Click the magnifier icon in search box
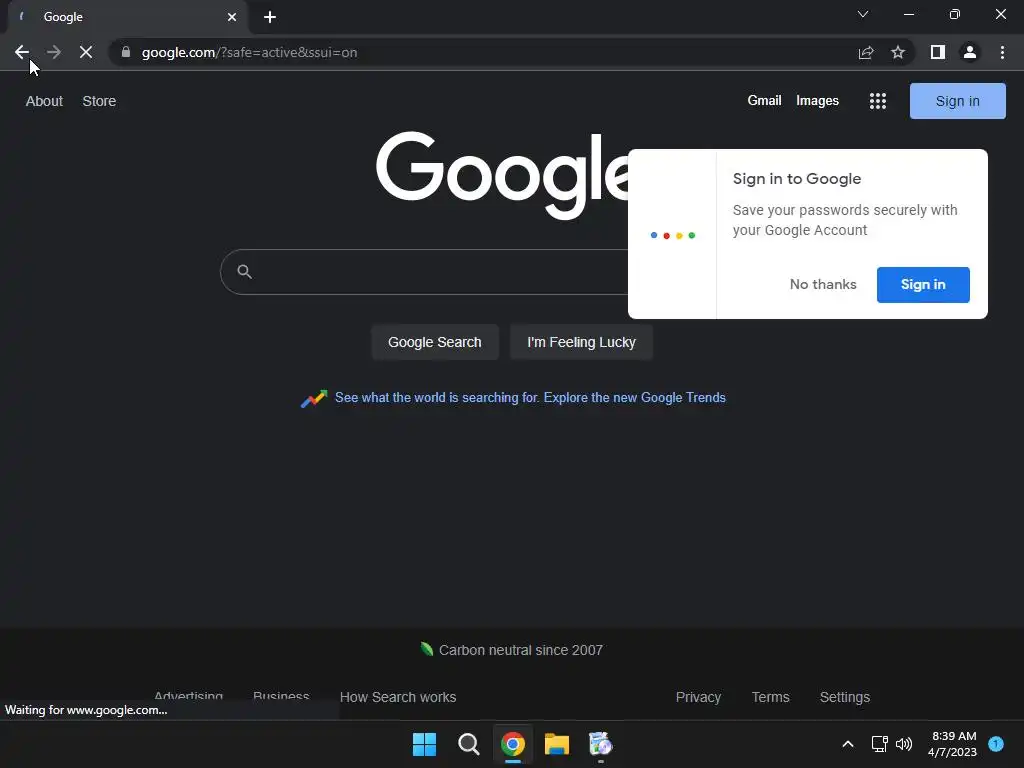The image size is (1024, 768). 244,272
